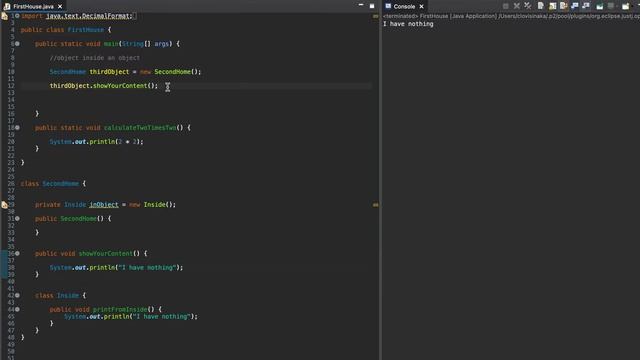
Task: Toggle Show Console on standard output change
Action: pyautogui.click(x=575, y=6)
